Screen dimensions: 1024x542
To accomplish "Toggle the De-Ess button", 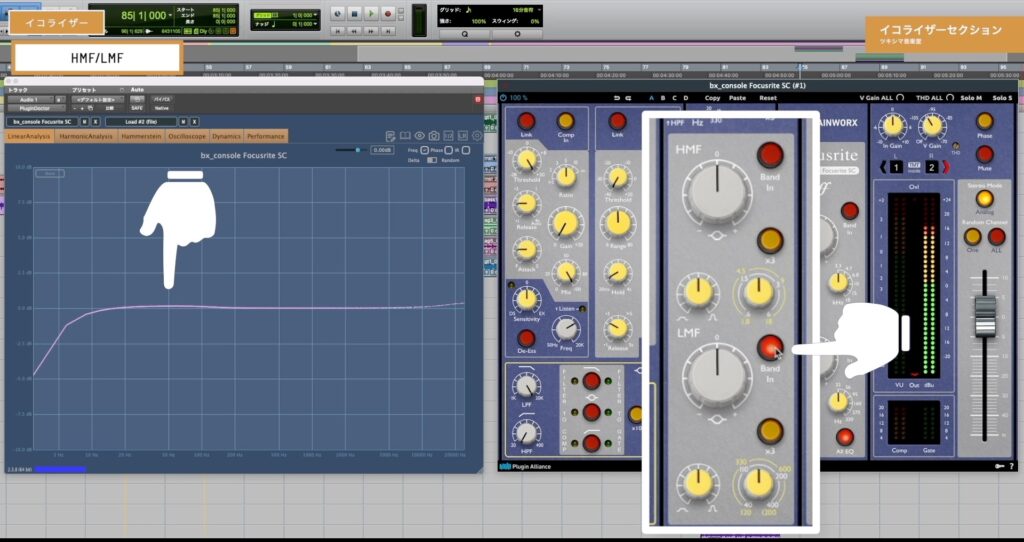I will pos(526,338).
